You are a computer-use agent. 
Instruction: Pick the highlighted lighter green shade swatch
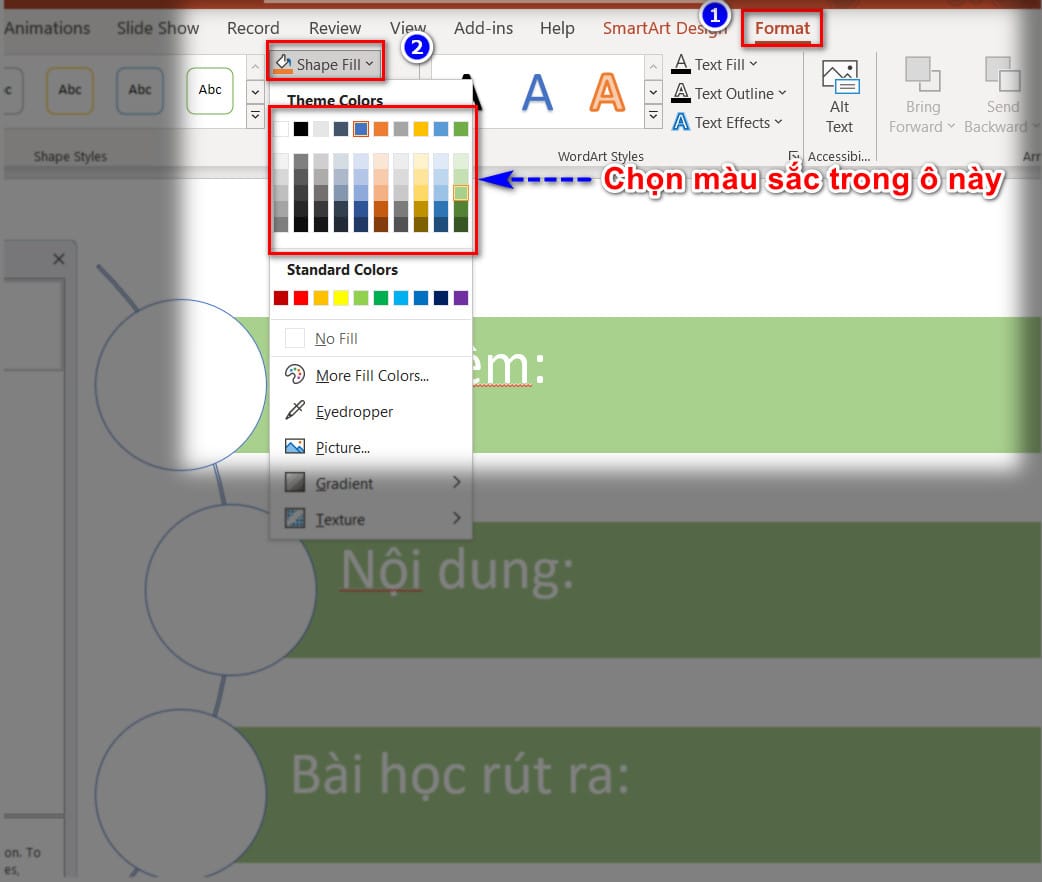click(x=461, y=193)
